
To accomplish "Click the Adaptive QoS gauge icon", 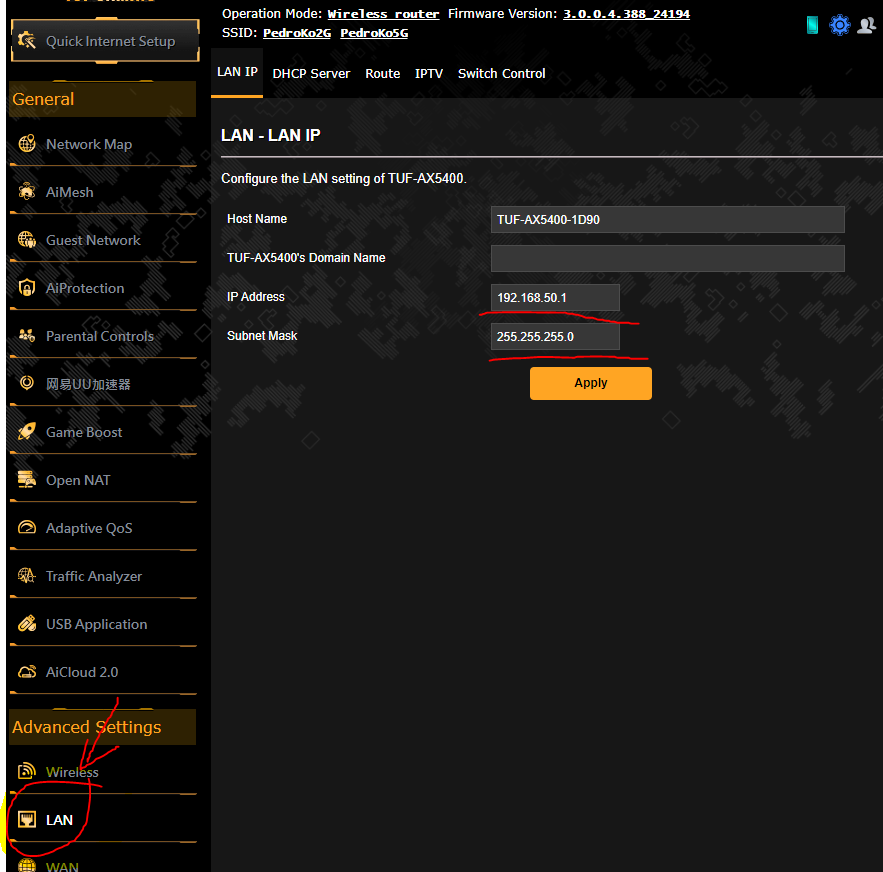I will (x=26, y=527).
